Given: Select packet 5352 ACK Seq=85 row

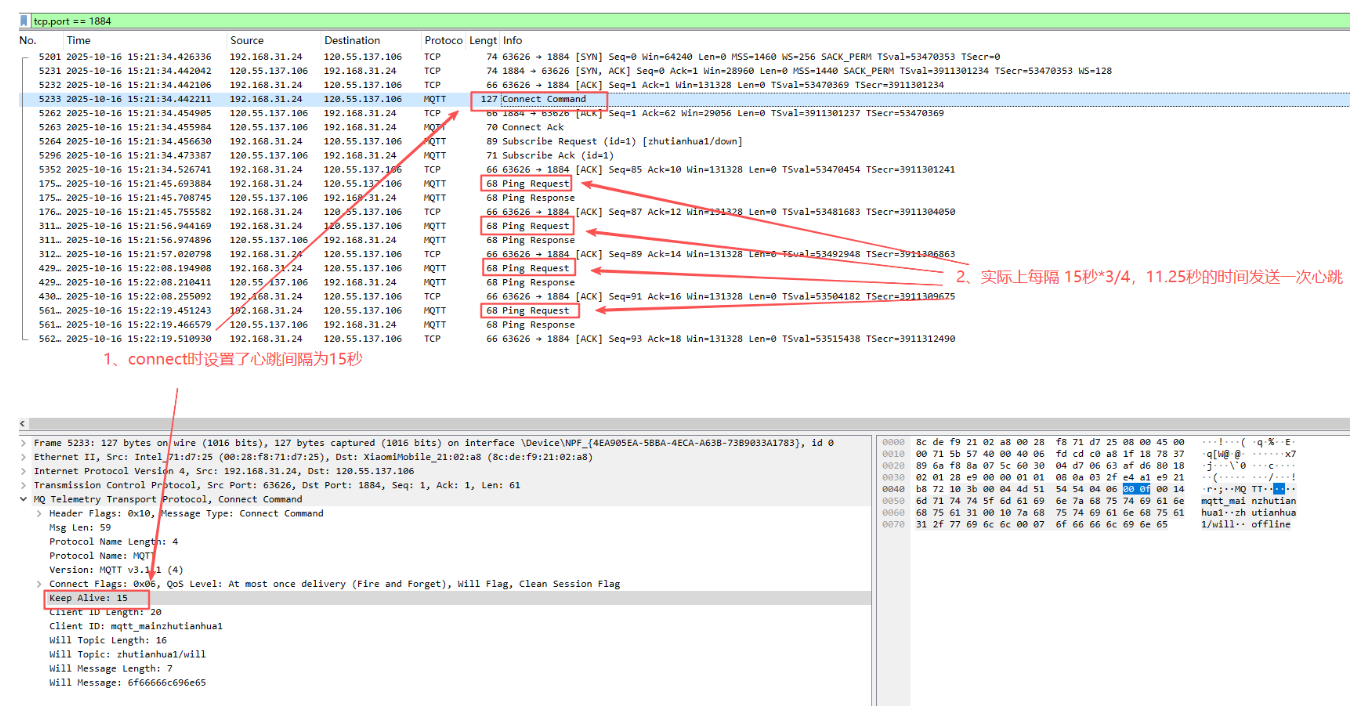Looking at the screenshot, I should point(683,169).
